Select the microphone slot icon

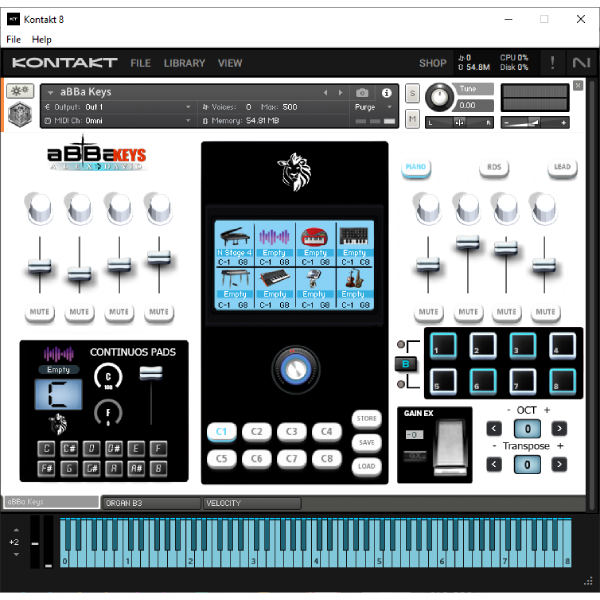pos(313,279)
